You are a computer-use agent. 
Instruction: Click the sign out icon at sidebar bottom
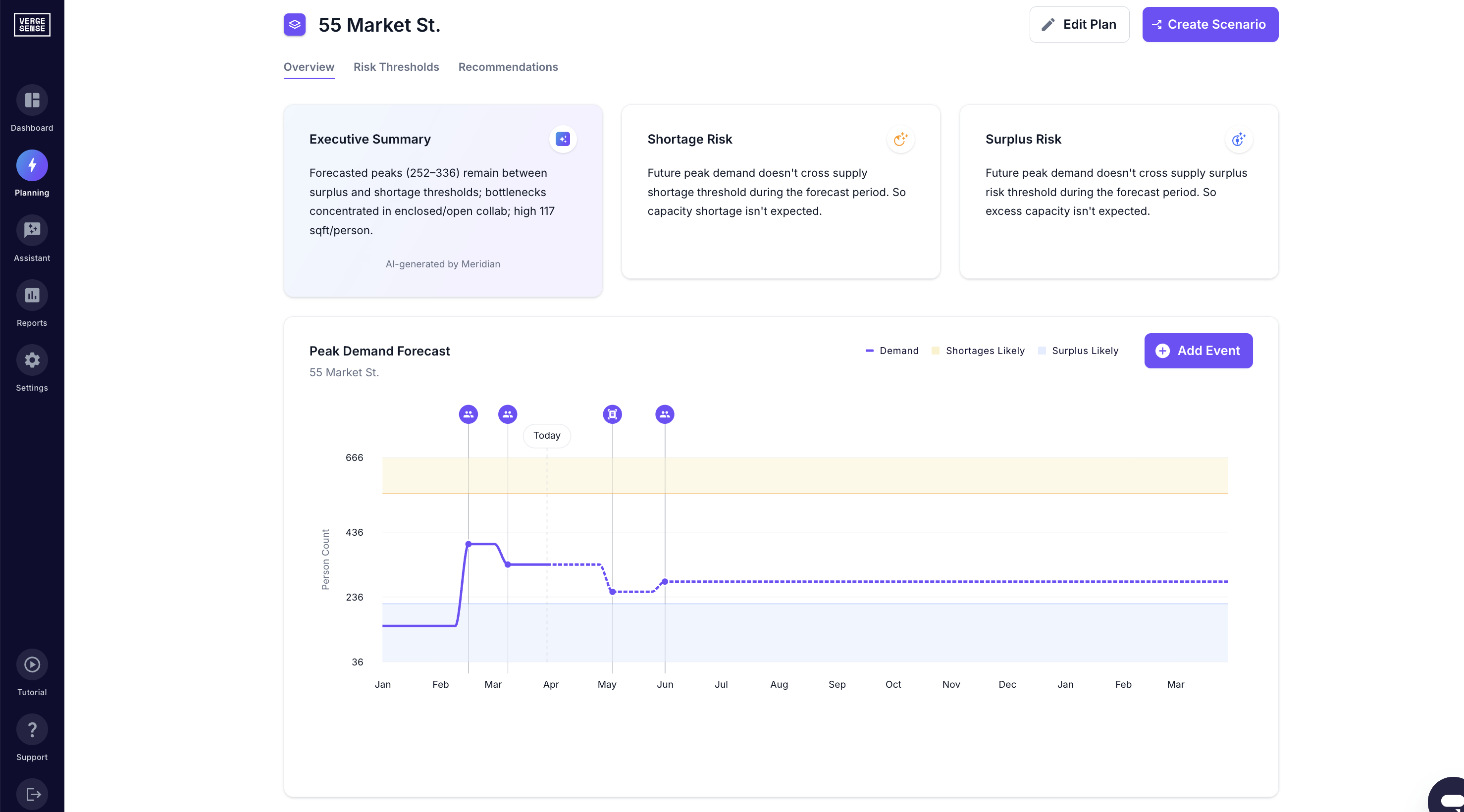click(x=32, y=794)
